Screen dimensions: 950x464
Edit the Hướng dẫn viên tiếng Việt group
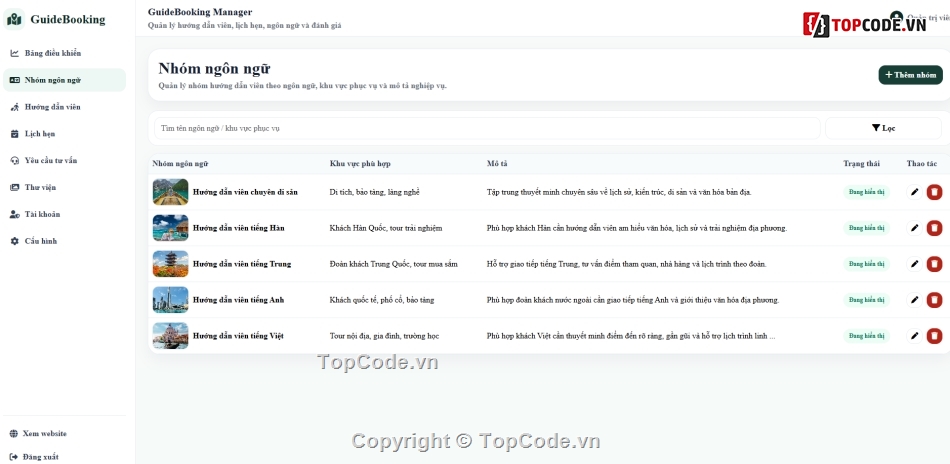pyautogui.click(x=914, y=336)
